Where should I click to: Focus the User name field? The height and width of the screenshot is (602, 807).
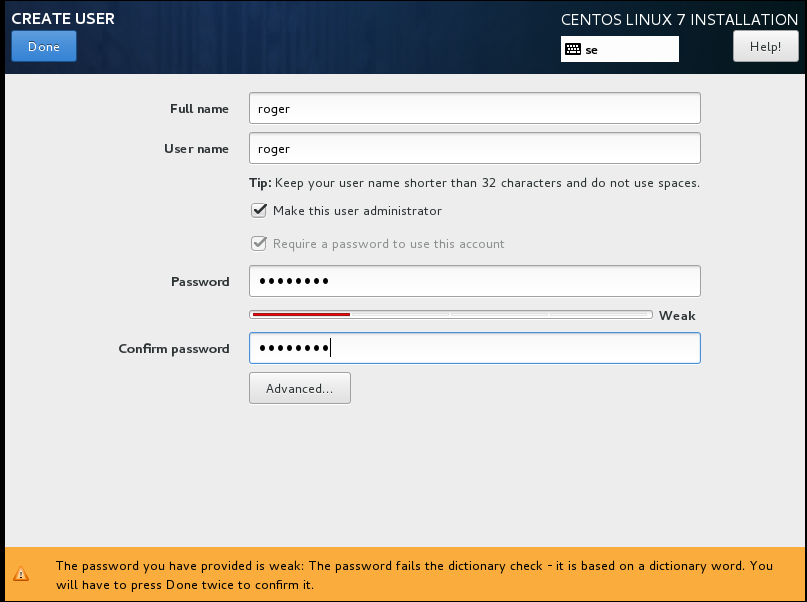tap(475, 148)
